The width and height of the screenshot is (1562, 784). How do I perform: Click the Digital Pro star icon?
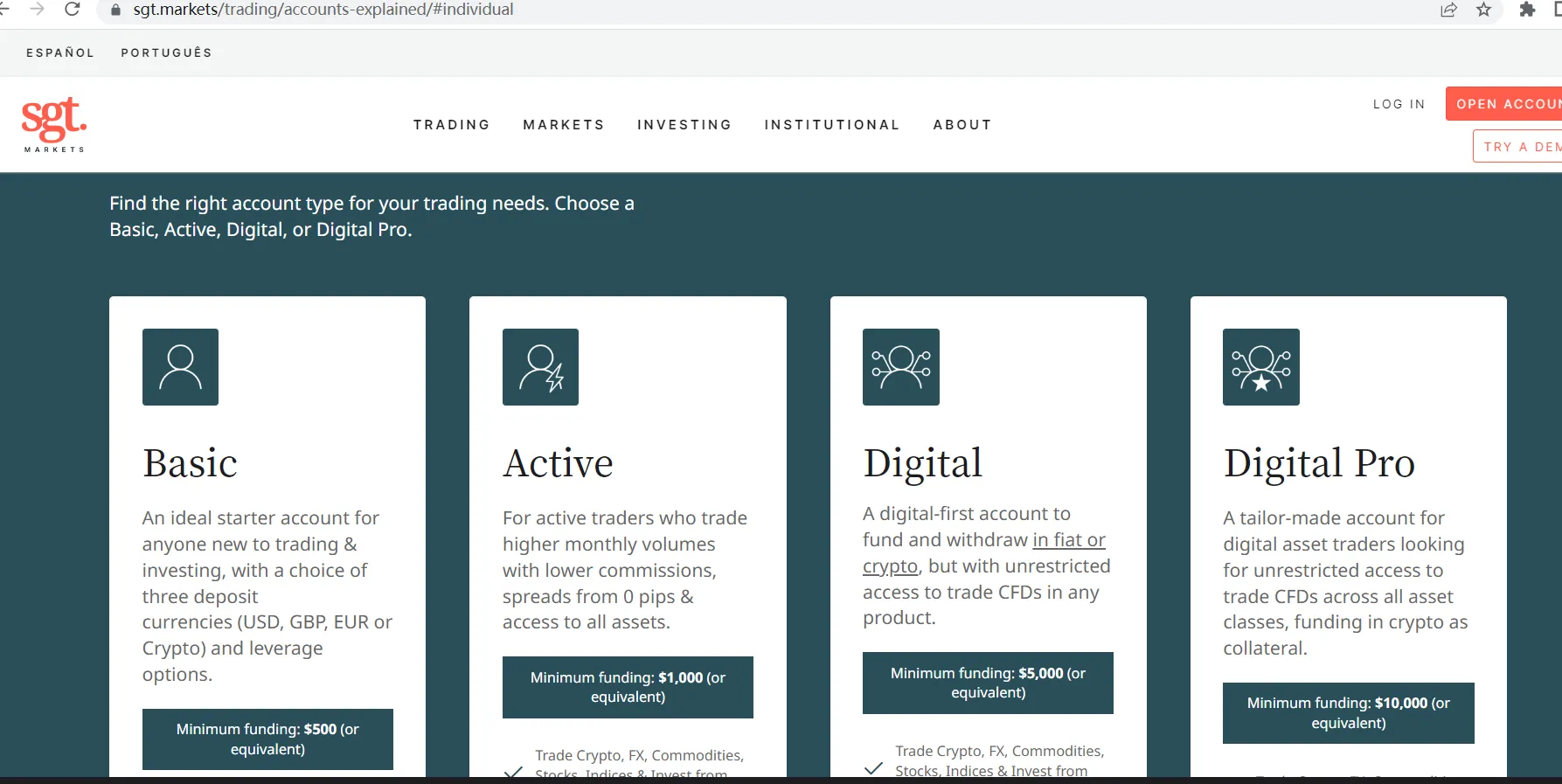tap(1261, 367)
